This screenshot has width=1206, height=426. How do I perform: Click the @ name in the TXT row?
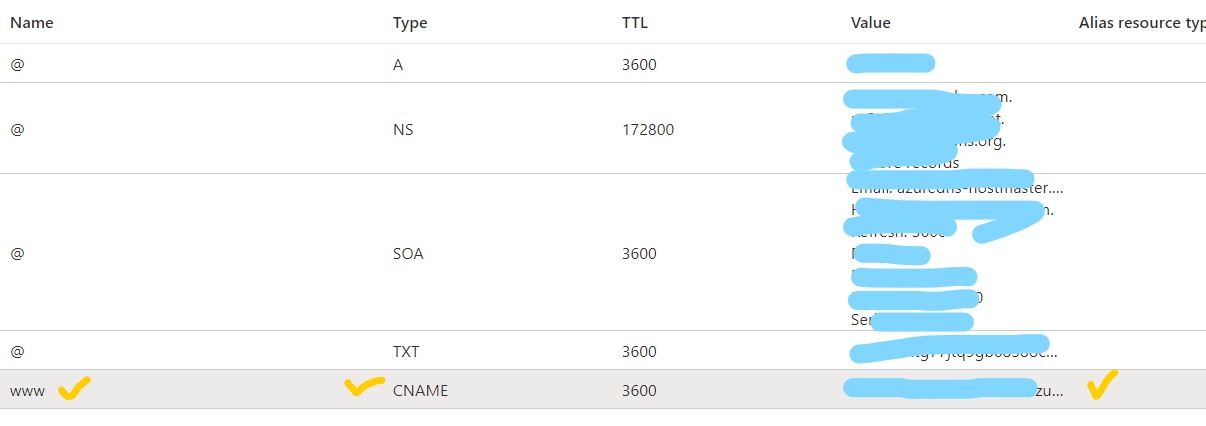(x=17, y=352)
